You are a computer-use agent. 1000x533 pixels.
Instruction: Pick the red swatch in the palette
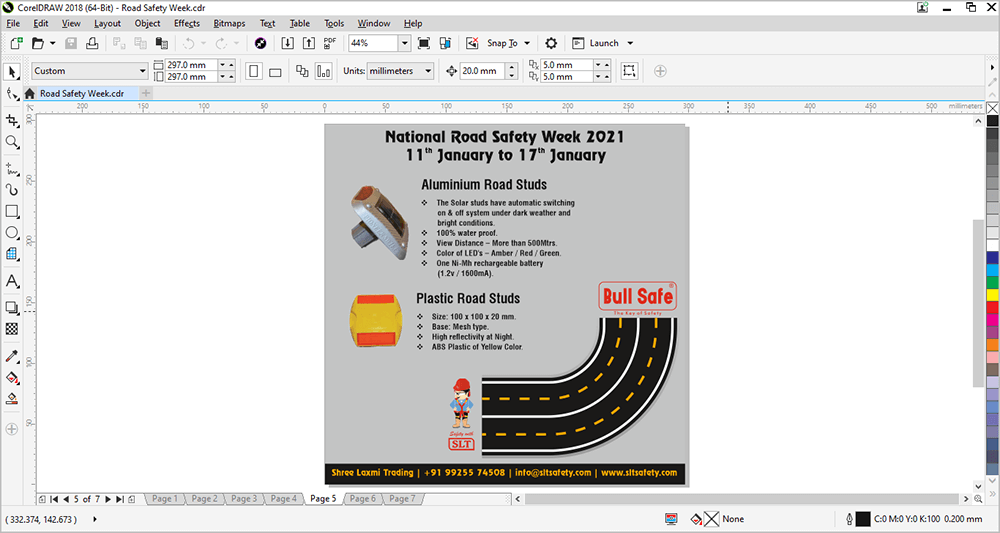[992, 307]
